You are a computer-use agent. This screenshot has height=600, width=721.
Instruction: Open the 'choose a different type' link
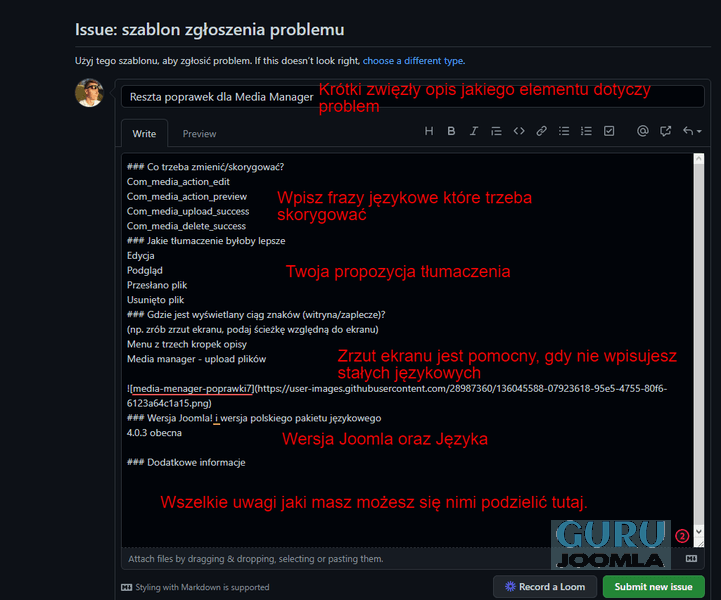[x=414, y=61]
